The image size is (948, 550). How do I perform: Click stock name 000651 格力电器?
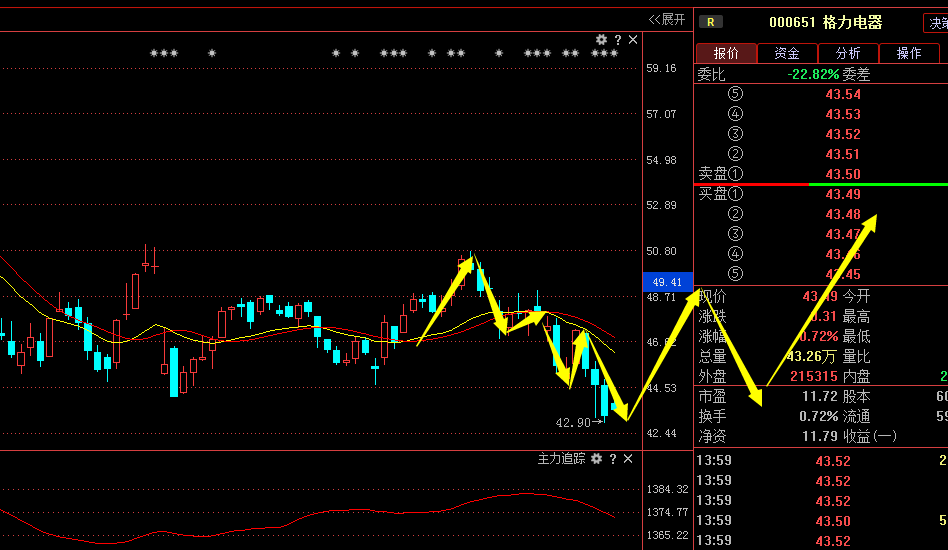point(825,22)
